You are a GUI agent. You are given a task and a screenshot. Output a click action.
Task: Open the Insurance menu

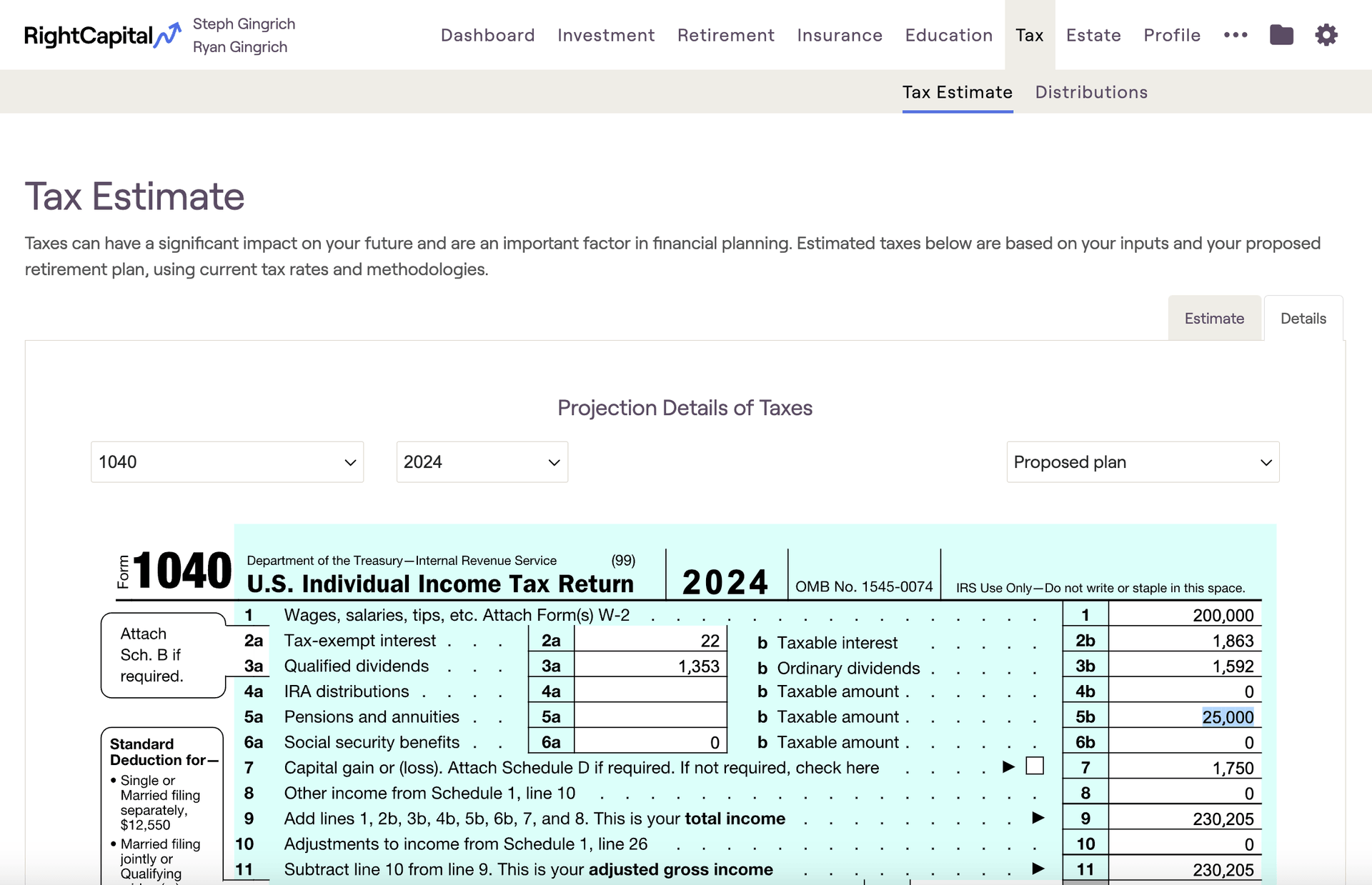(840, 35)
